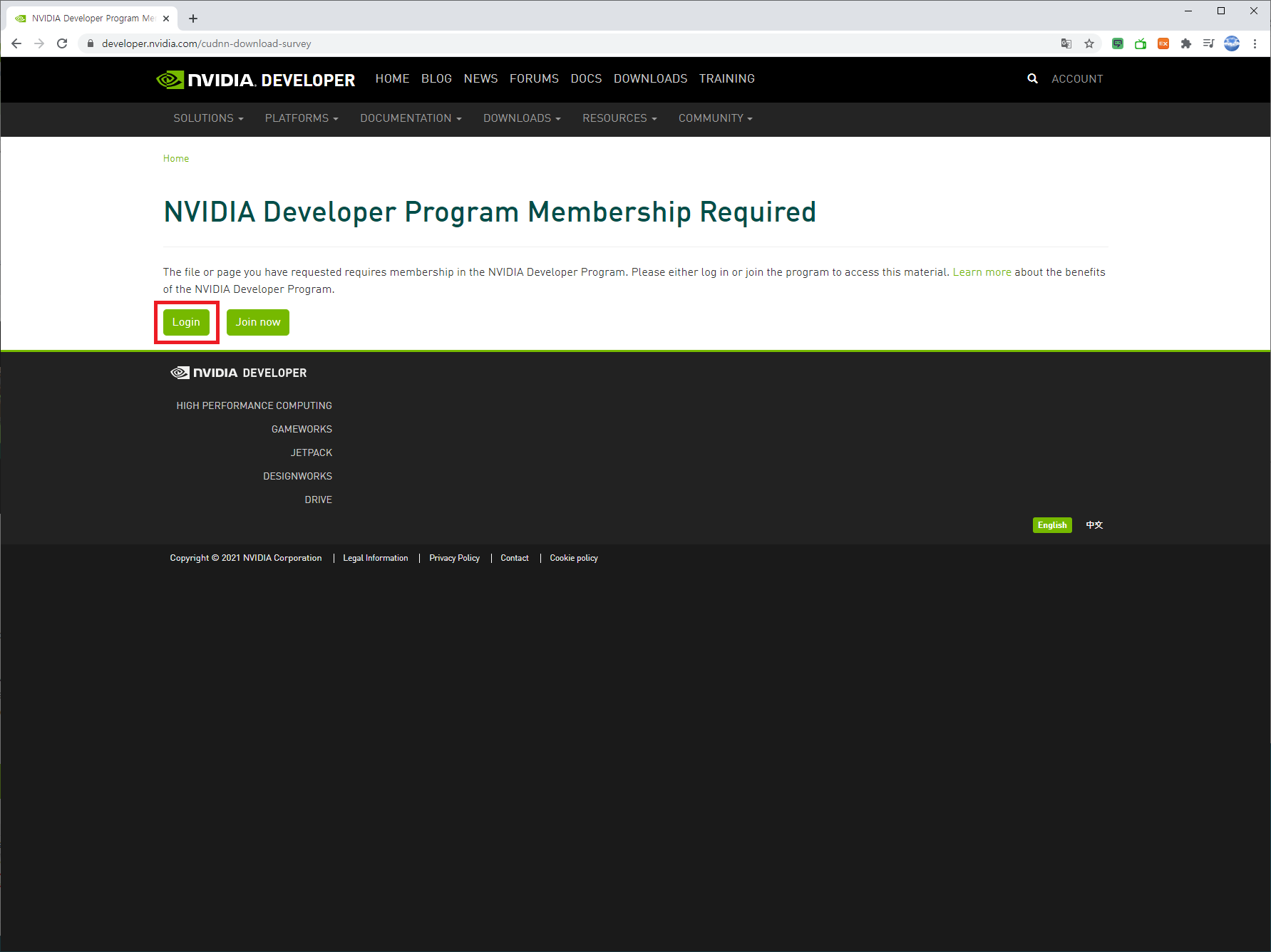This screenshot has width=1271, height=952.
Task: Close the NVIDIA Developer Program tab
Action: (x=166, y=19)
